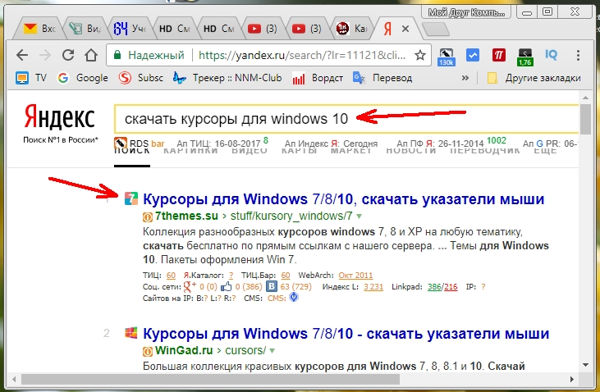Open the home page via the house icon
The image size is (600, 392).
coord(91,56)
